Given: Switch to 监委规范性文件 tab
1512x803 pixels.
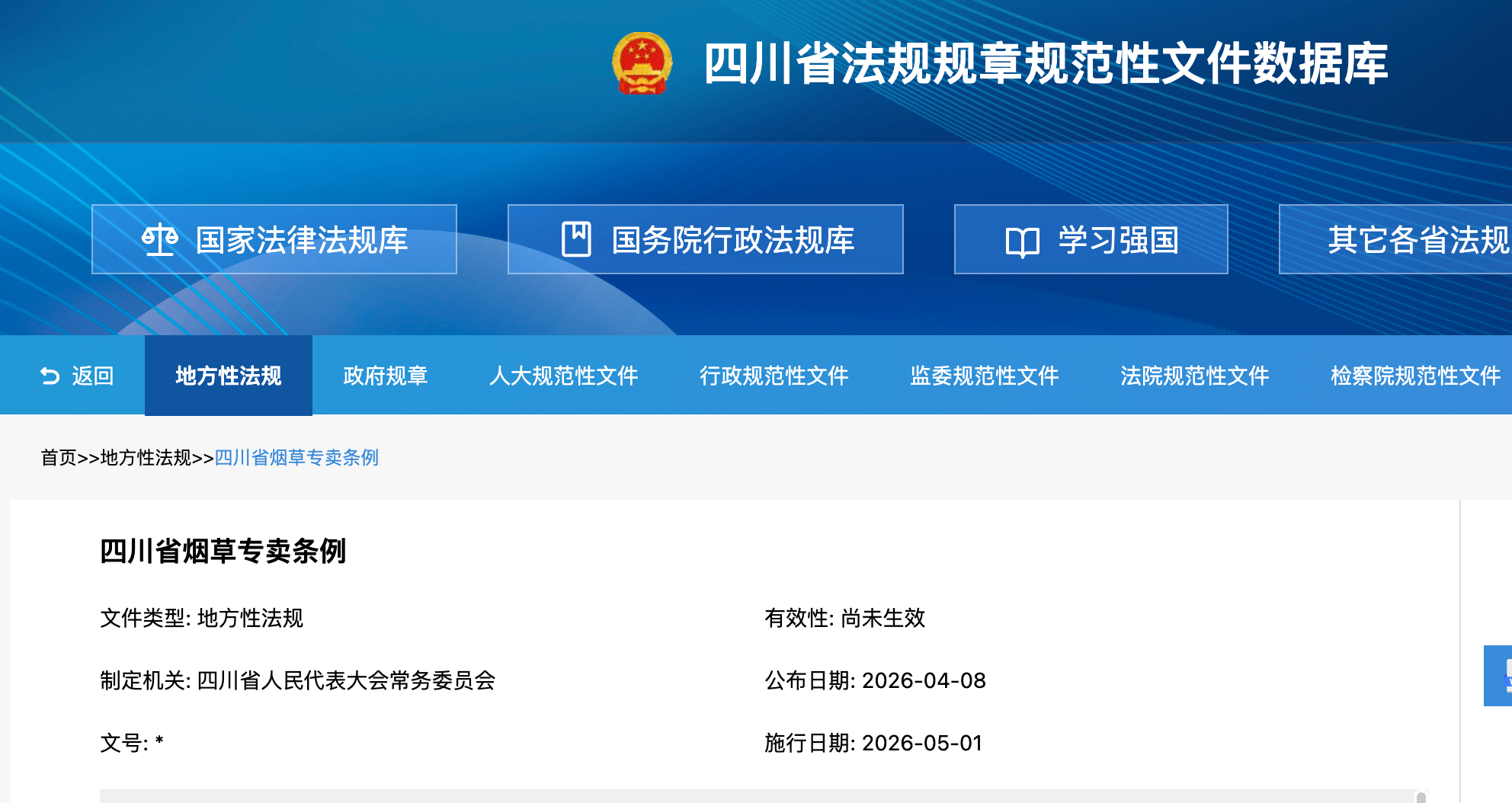Looking at the screenshot, I should point(984,376).
